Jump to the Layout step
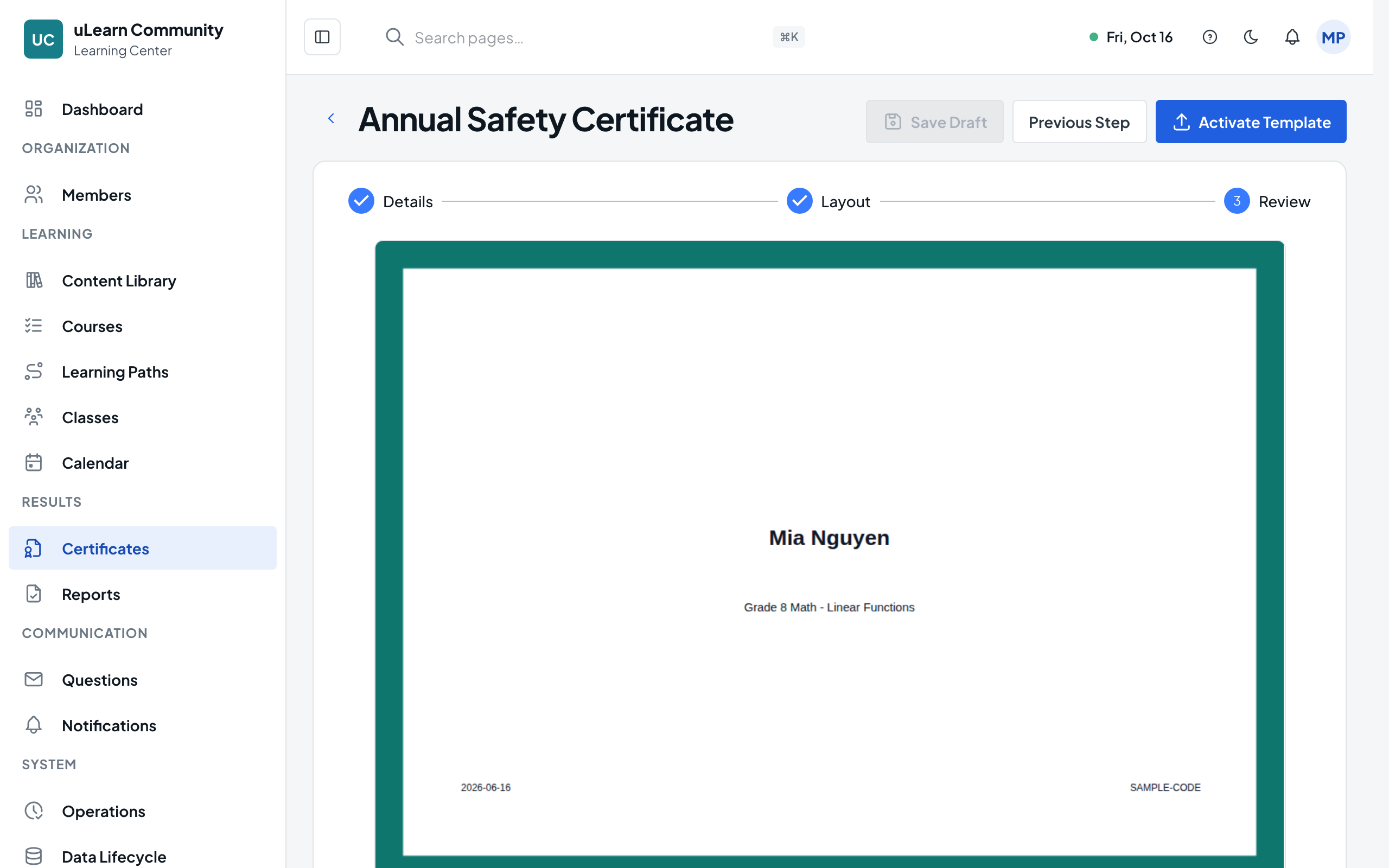The height and width of the screenshot is (868, 1389). click(828, 201)
